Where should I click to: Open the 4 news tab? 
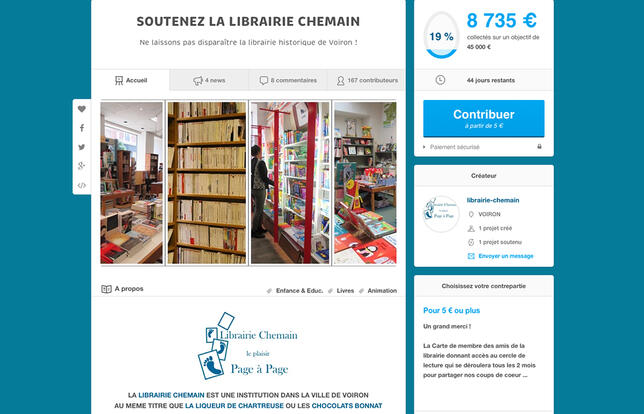pos(209,80)
